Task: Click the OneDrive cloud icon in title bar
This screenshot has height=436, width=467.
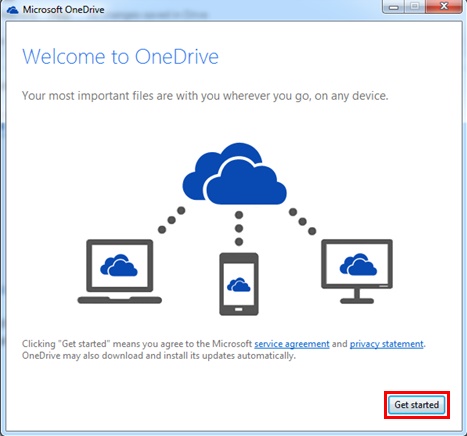Action: coord(13,10)
